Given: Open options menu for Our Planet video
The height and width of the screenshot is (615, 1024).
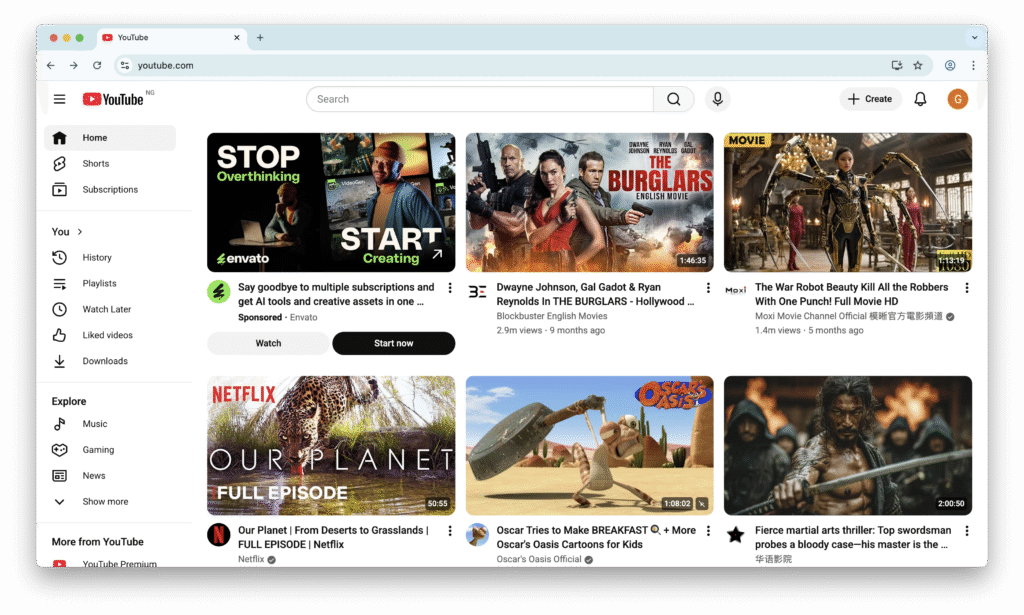Looking at the screenshot, I should tap(450, 531).
